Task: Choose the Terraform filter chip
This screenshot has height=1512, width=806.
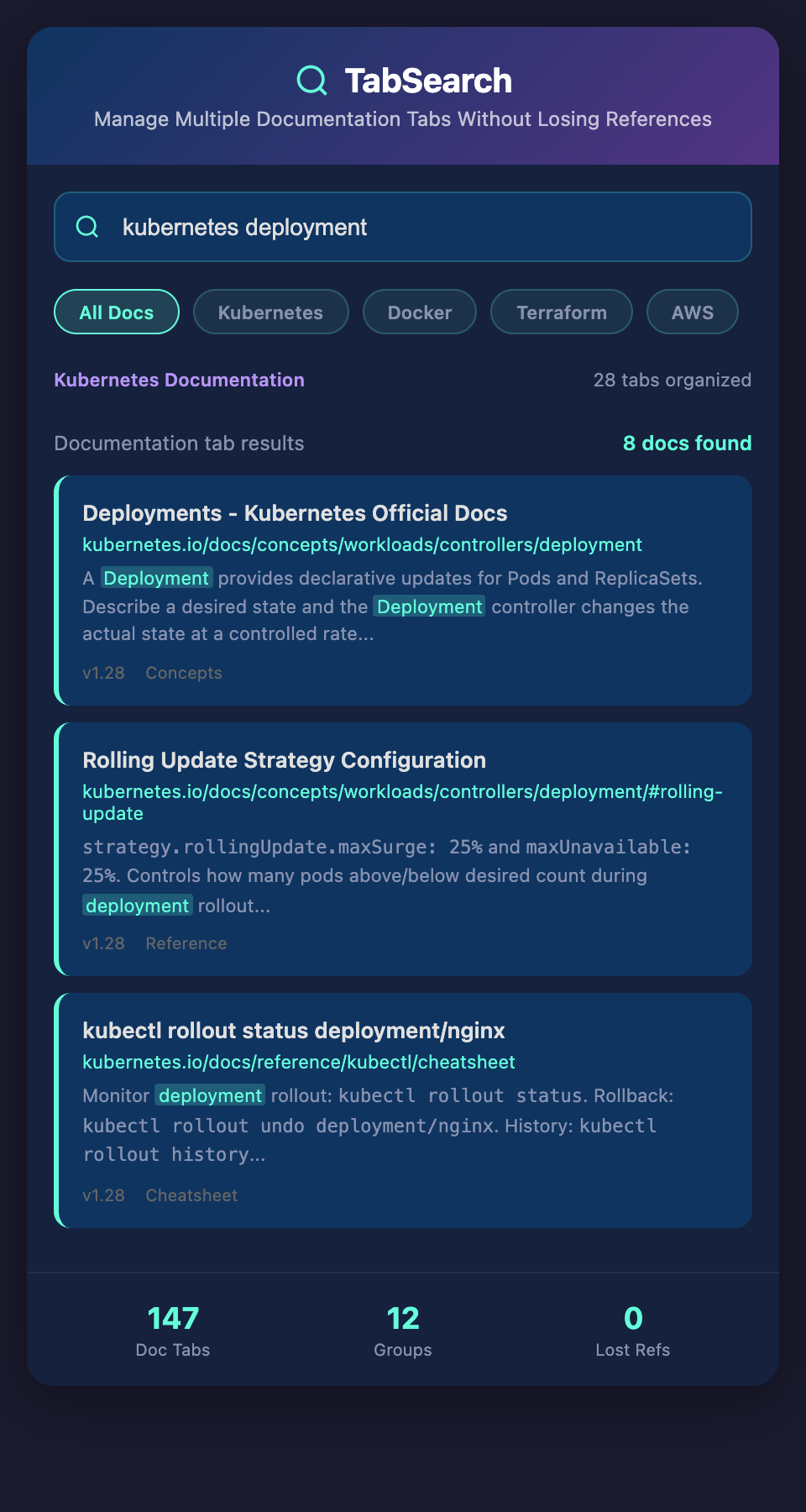Action: [x=561, y=312]
